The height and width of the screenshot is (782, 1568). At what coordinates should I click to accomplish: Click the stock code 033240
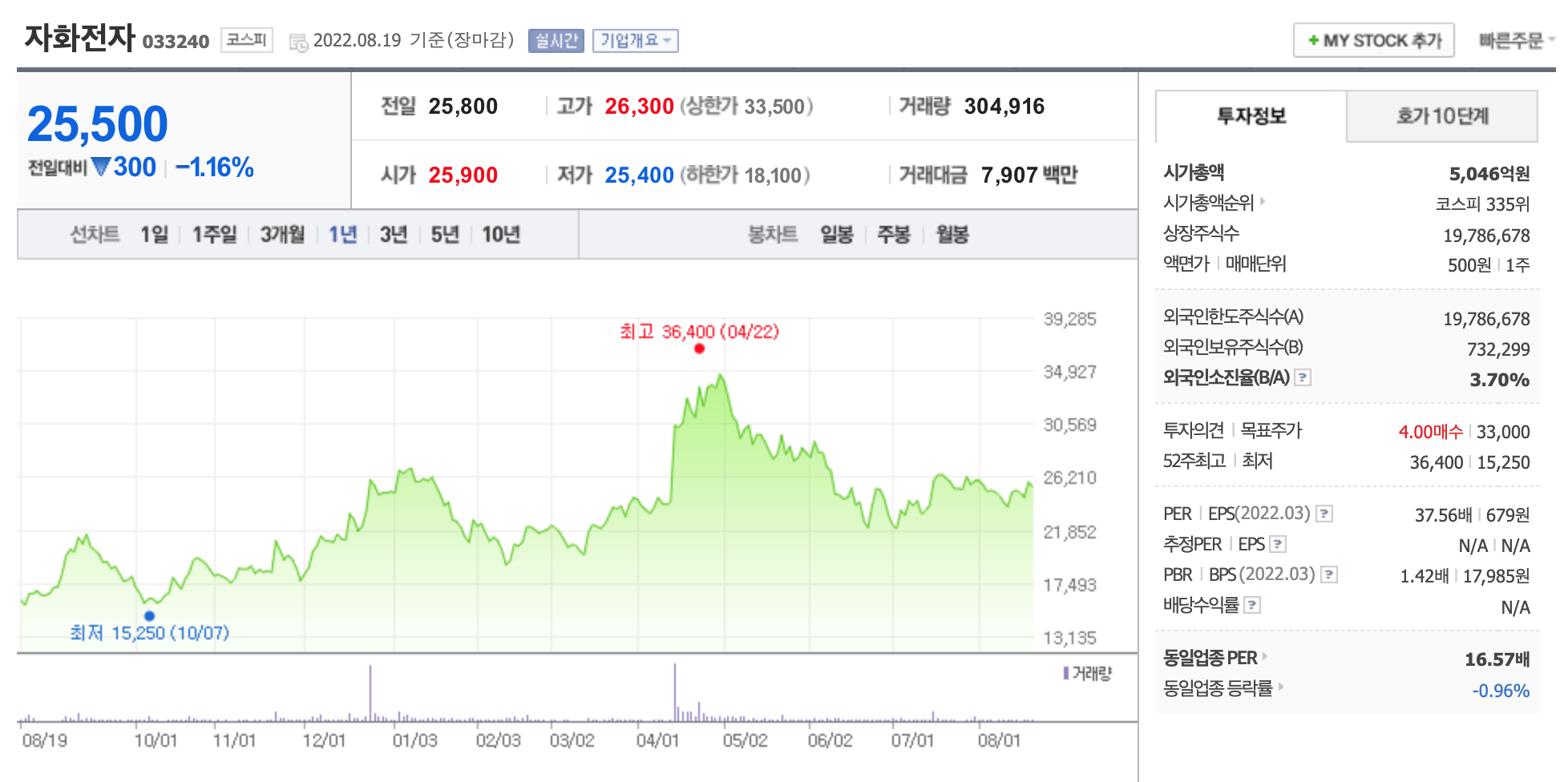(x=176, y=41)
